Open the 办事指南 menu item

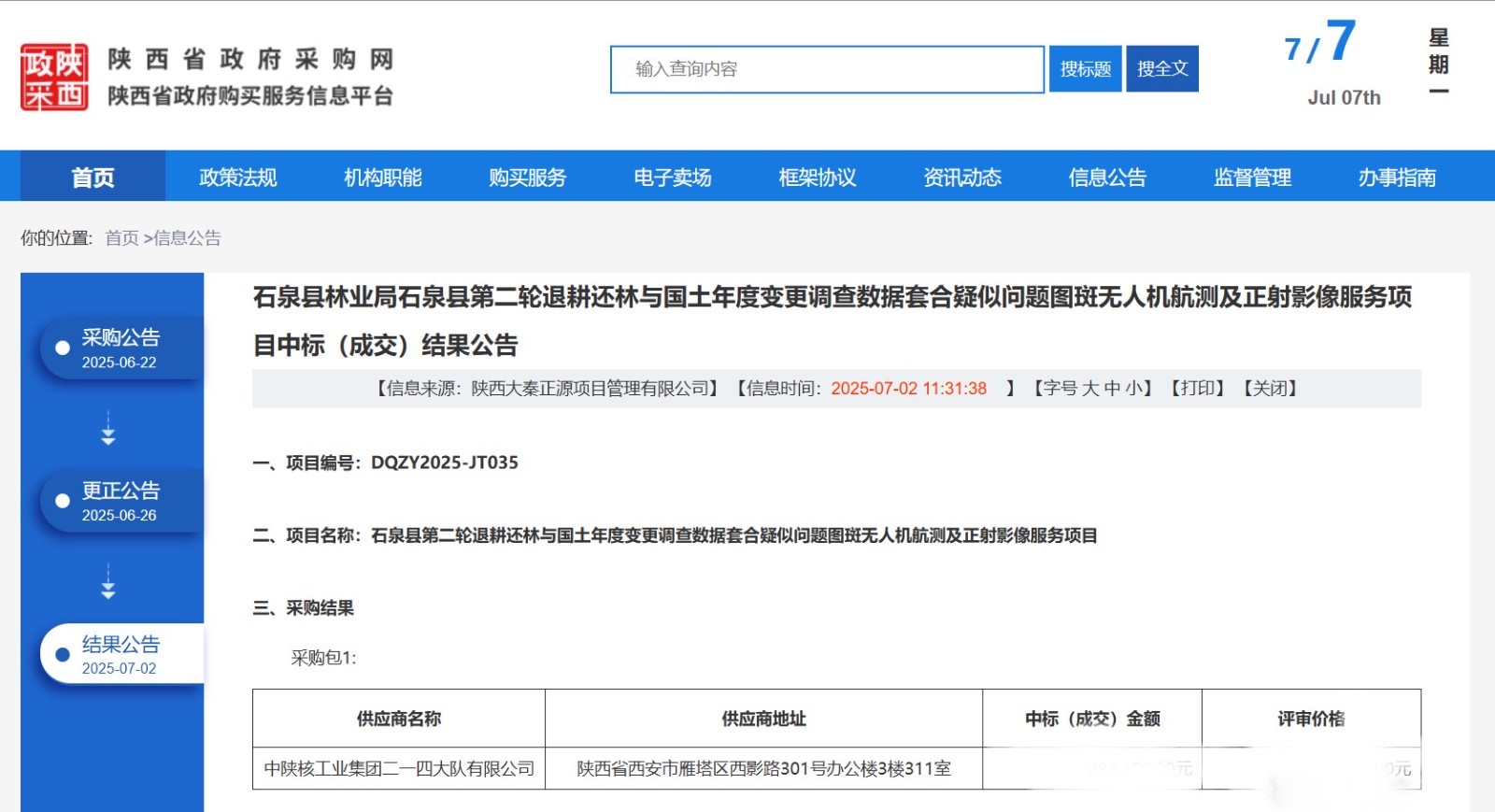coord(1397,177)
